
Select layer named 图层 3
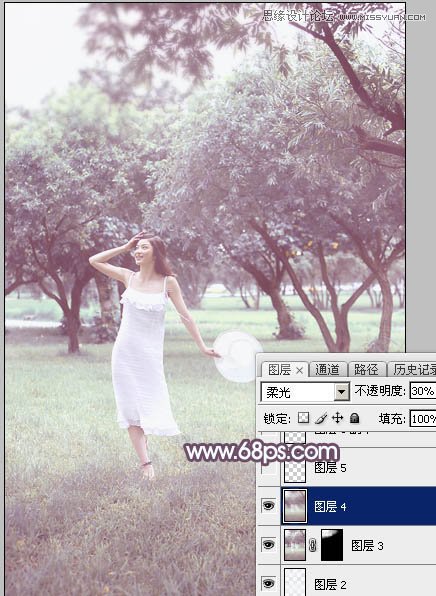point(367,546)
